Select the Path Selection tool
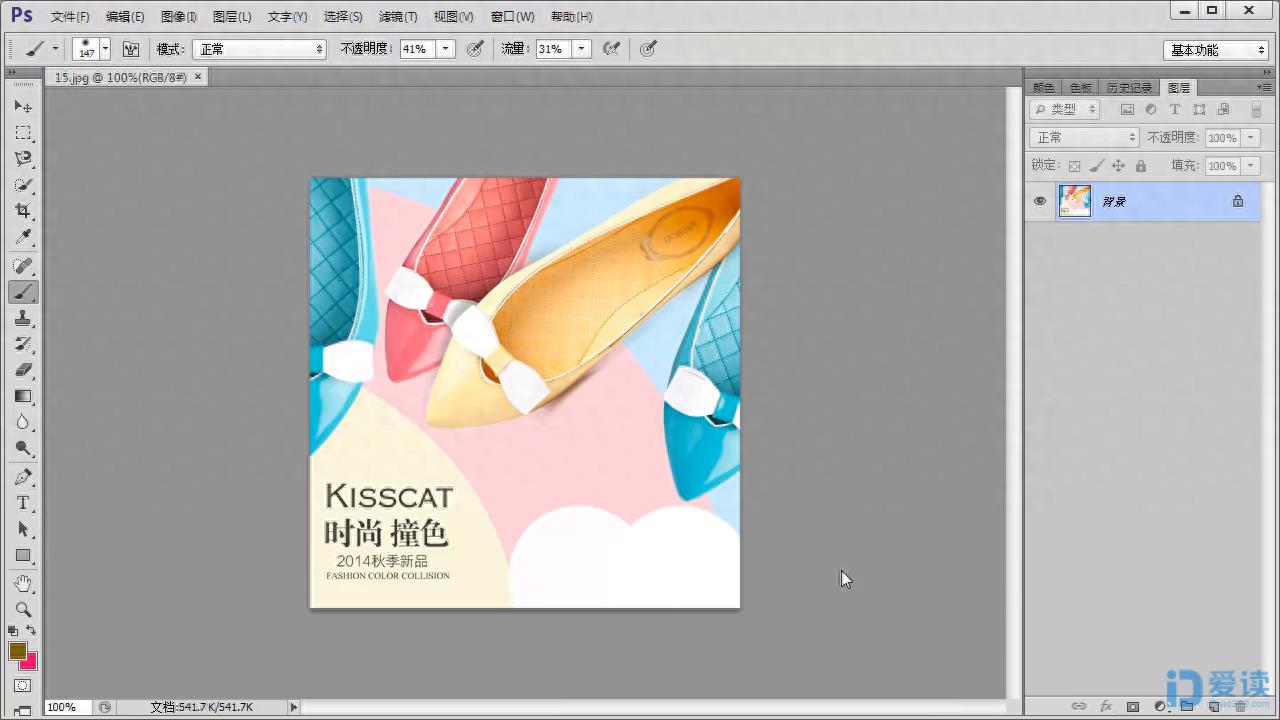The width and height of the screenshot is (1280, 720). pyautogui.click(x=23, y=529)
